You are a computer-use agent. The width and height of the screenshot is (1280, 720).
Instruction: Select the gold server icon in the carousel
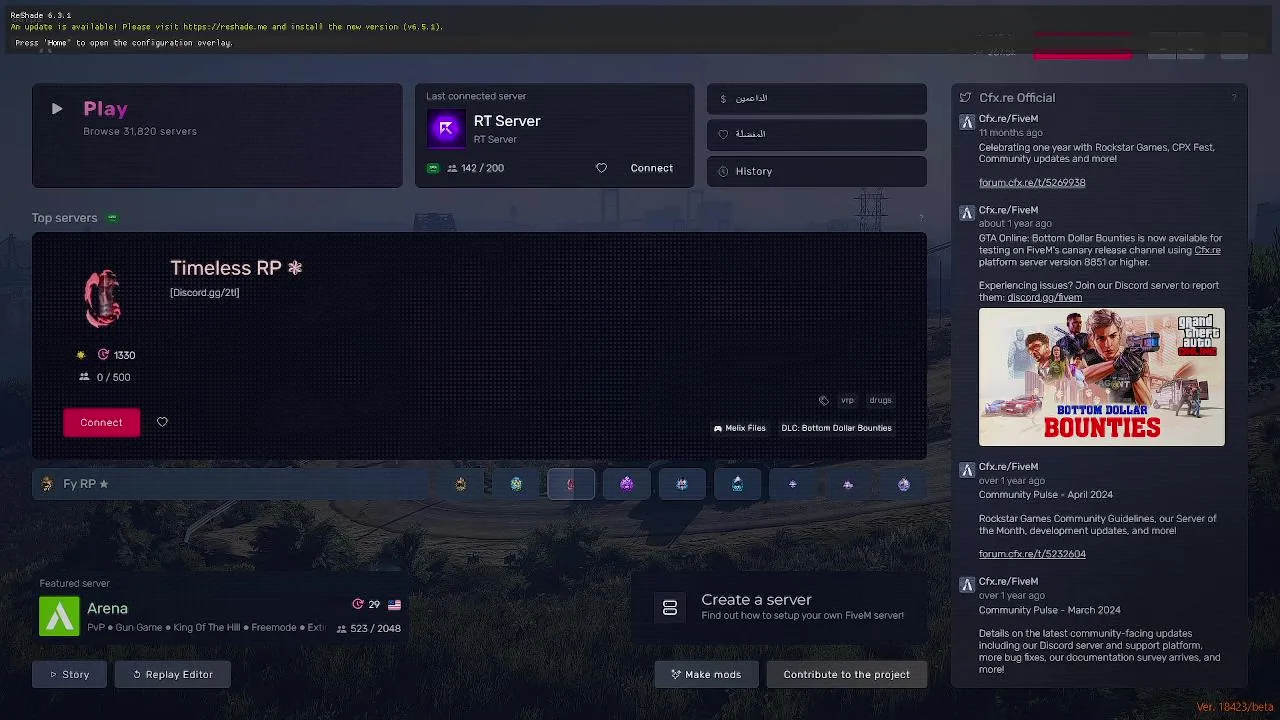click(x=460, y=484)
